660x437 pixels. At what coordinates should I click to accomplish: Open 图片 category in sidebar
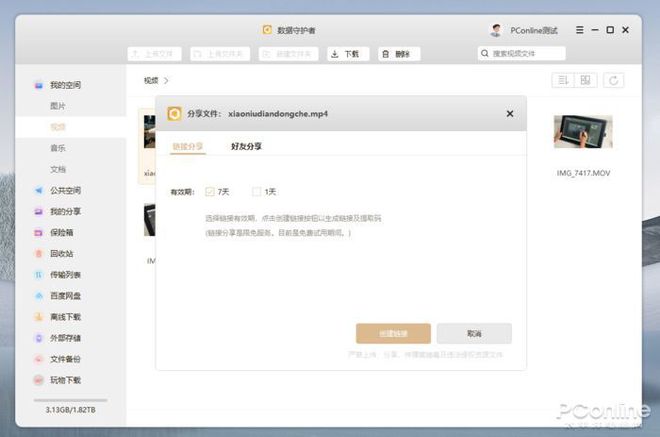tap(58, 106)
